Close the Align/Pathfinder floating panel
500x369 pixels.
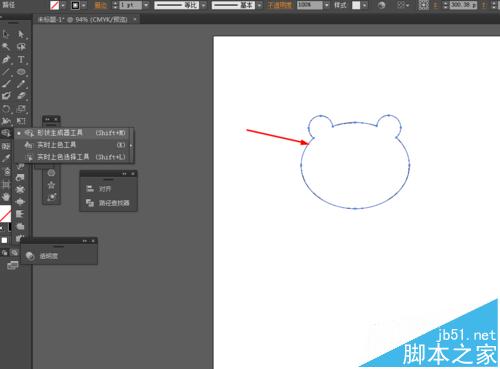[x=133, y=174]
